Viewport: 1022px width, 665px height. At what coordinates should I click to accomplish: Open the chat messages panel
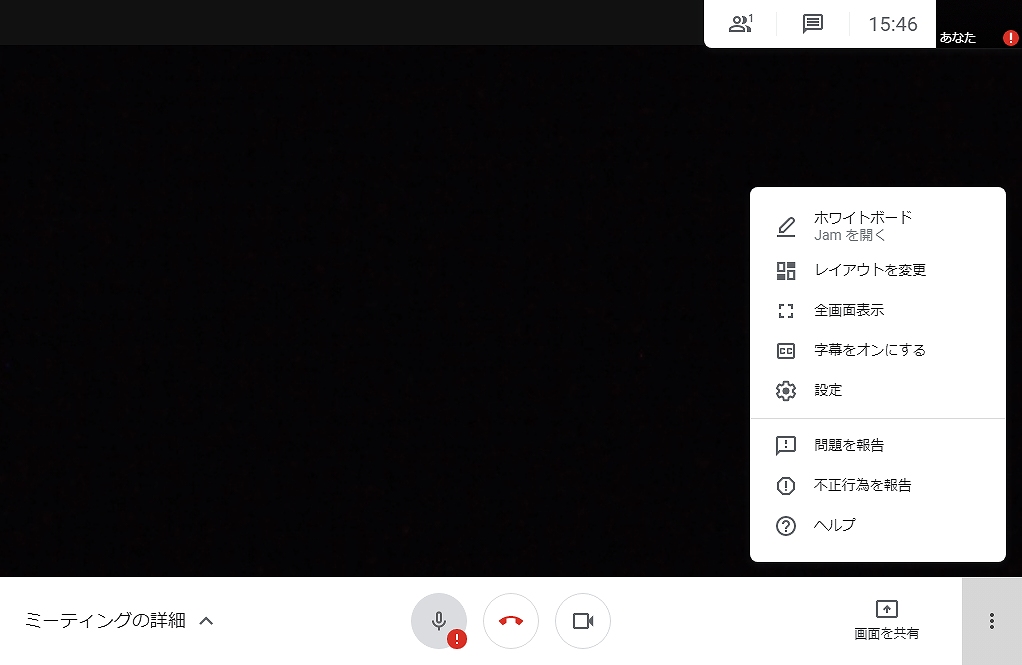click(x=813, y=24)
